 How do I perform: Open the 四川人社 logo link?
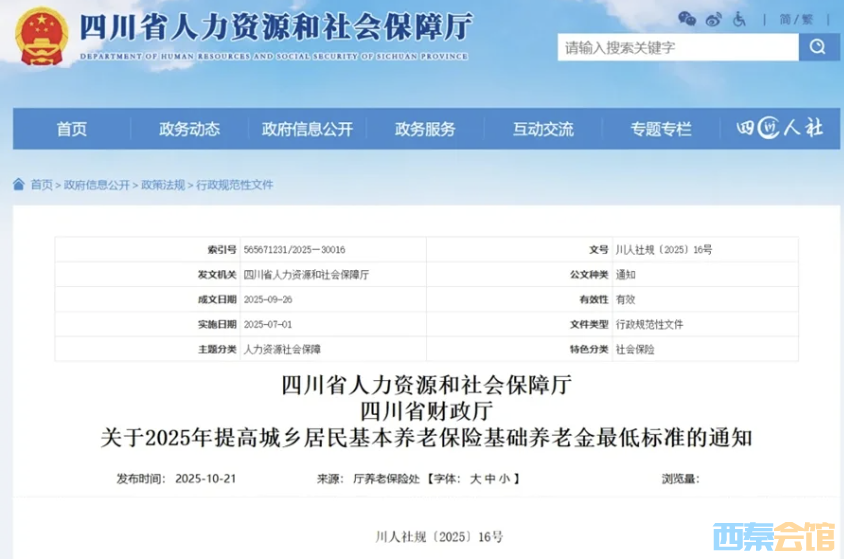tap(779, 129)
